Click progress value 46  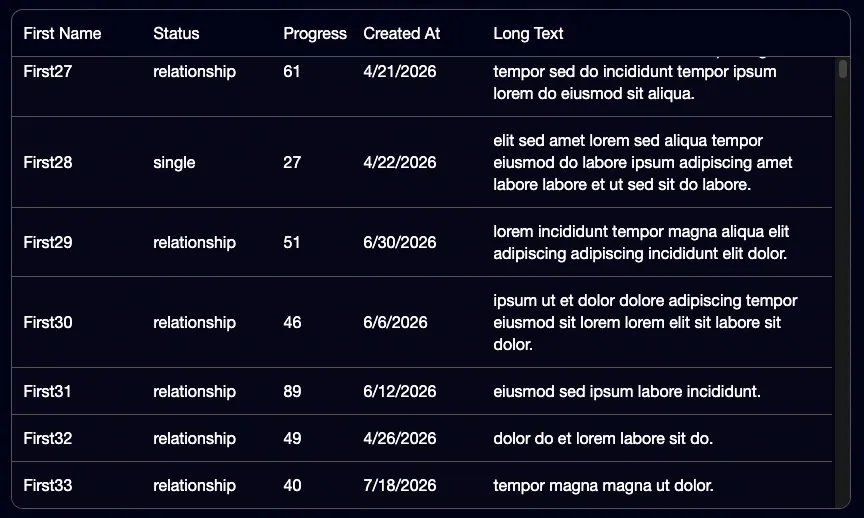click(292, 322)
